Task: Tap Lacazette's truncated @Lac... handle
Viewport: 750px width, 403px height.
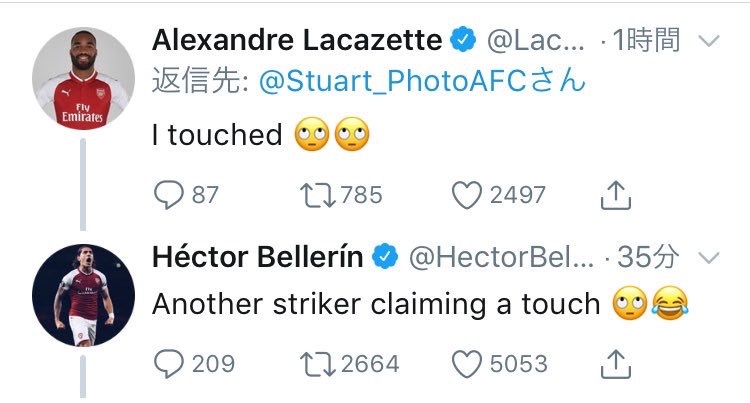Action: pos(535,41)
